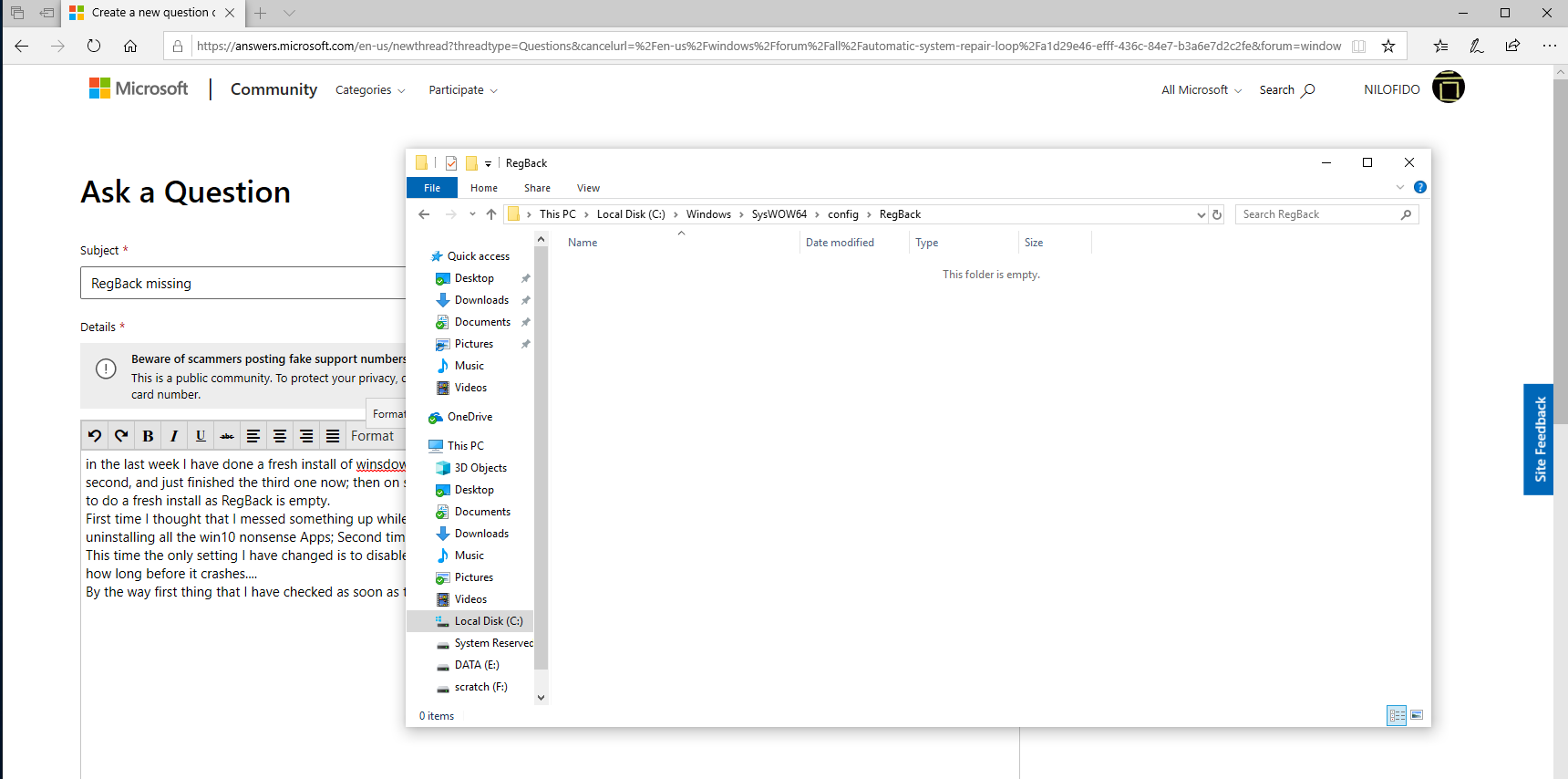Image resolution: width=1568 pixels, height=779 pixels.
Task: Select DATA (E:) drive in navigation pane
Action: [x=477, y=665]
